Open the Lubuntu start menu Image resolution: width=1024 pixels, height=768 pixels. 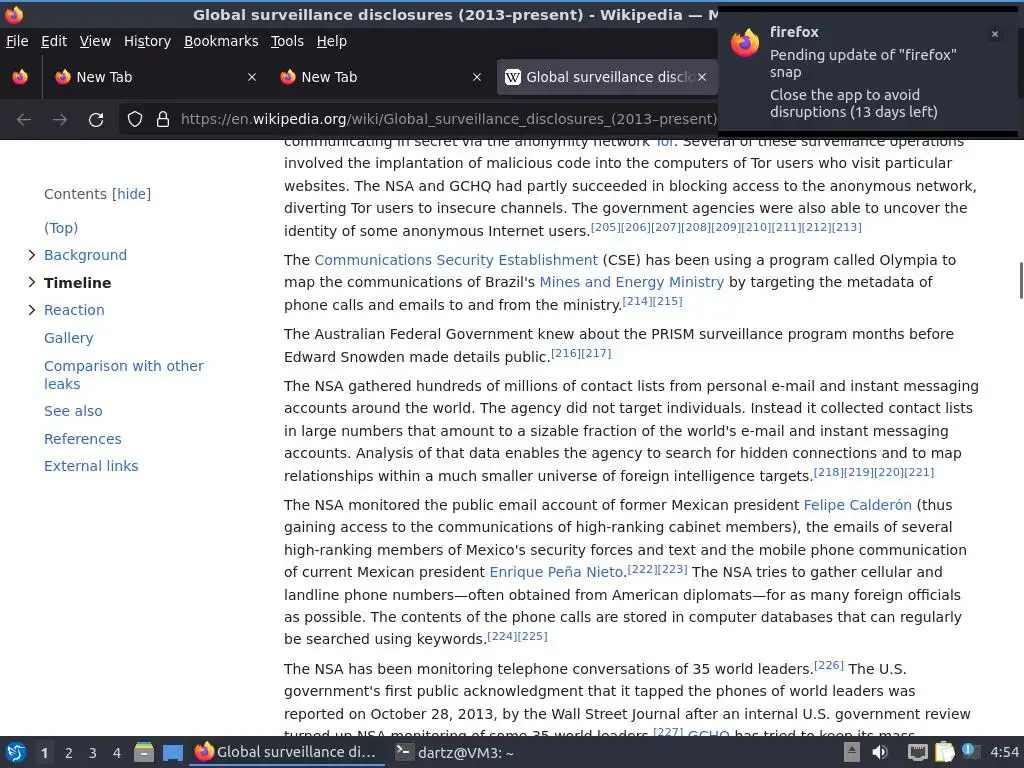[x=16, y=752]
